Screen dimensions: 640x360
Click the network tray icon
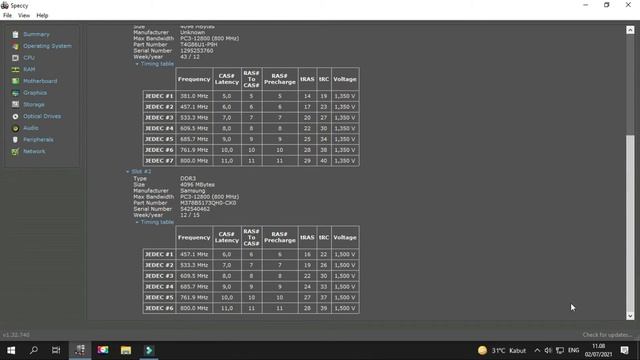560,350
